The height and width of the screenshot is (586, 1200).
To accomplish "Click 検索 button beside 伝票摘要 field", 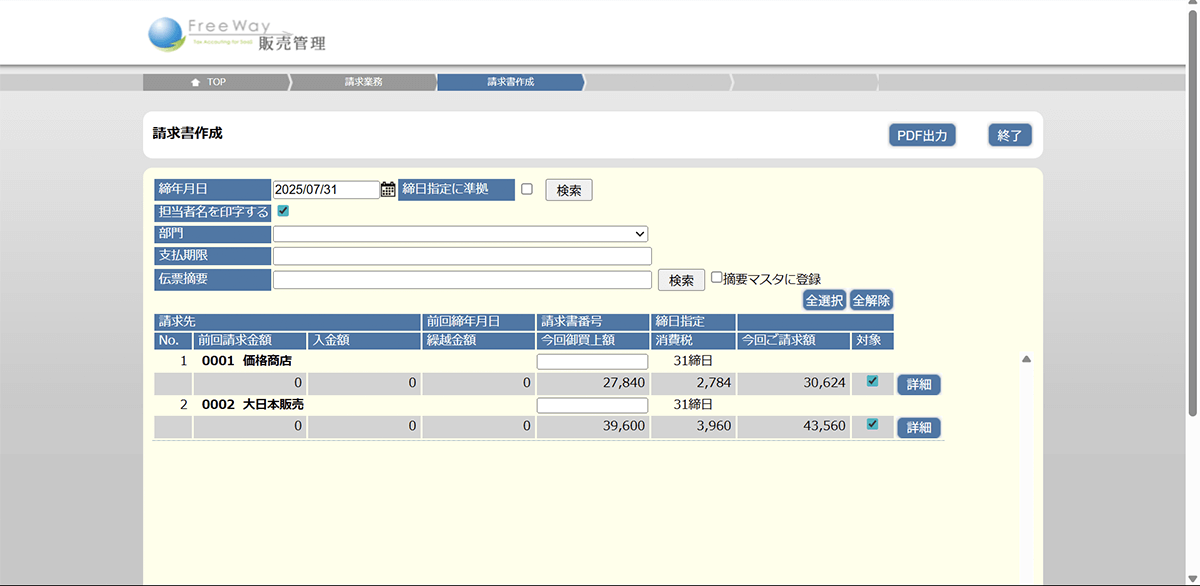I will point(680,281).
